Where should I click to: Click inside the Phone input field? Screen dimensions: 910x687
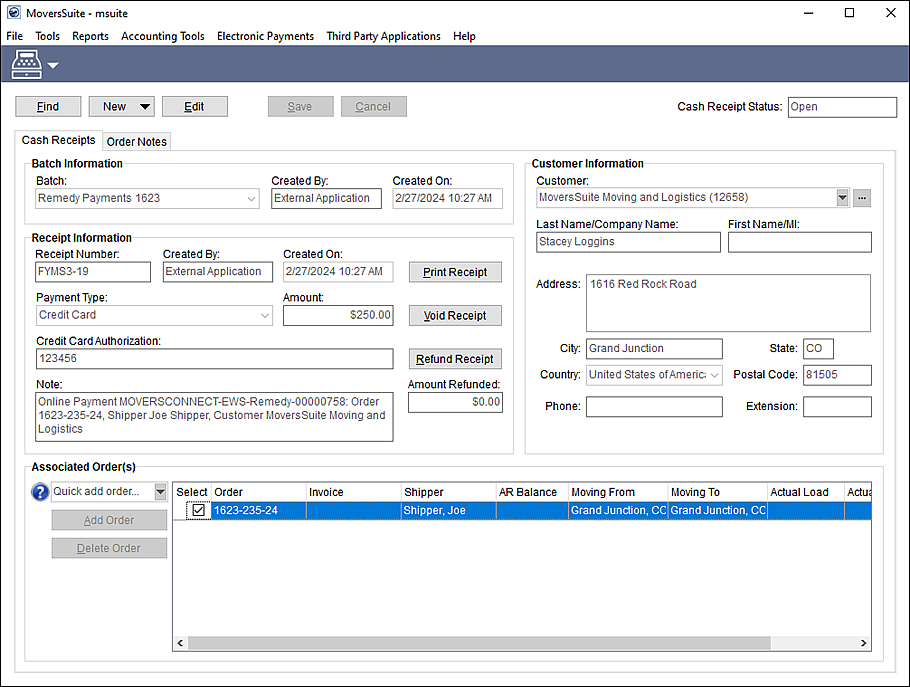coord(654,407)
